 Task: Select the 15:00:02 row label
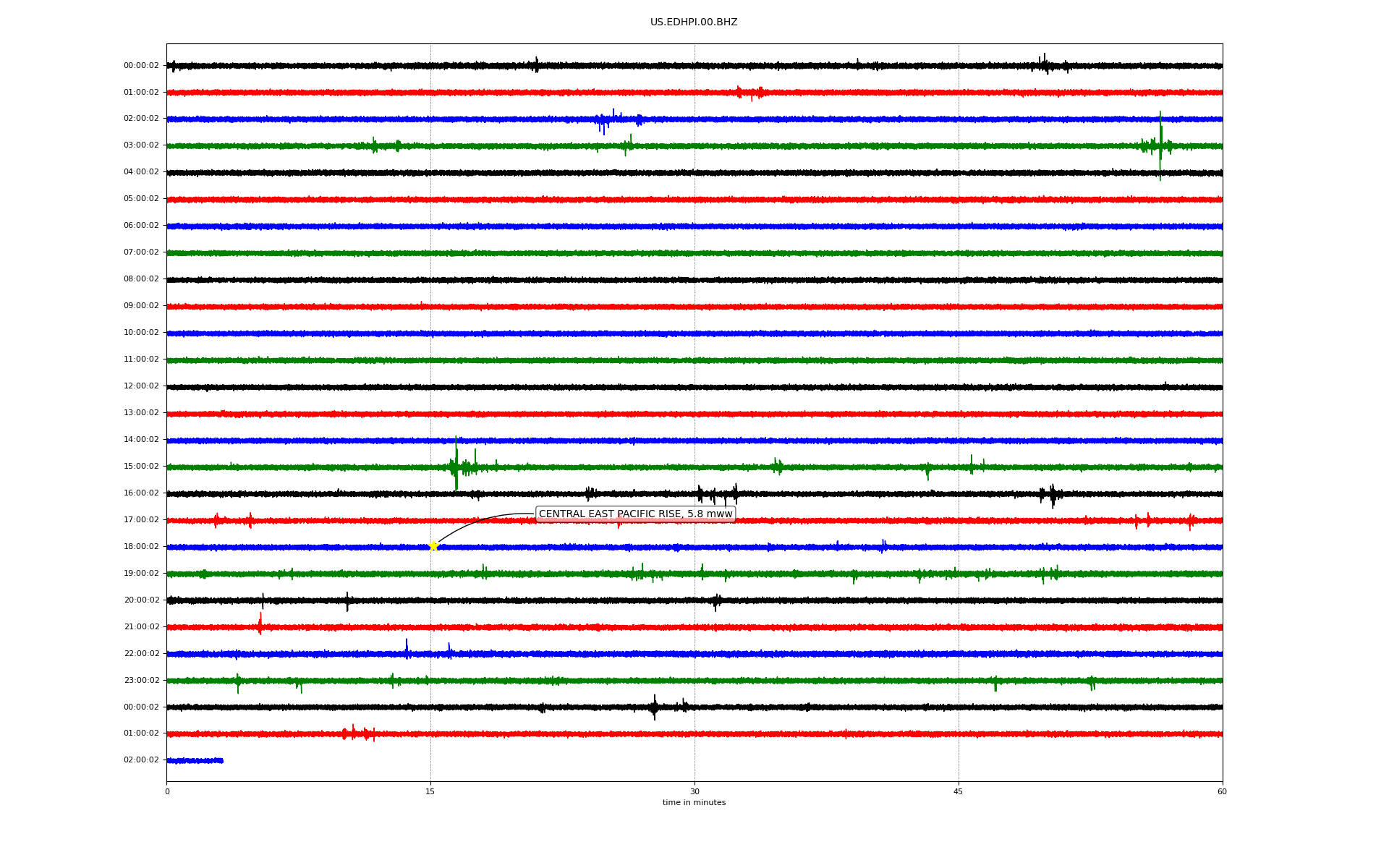141,467
